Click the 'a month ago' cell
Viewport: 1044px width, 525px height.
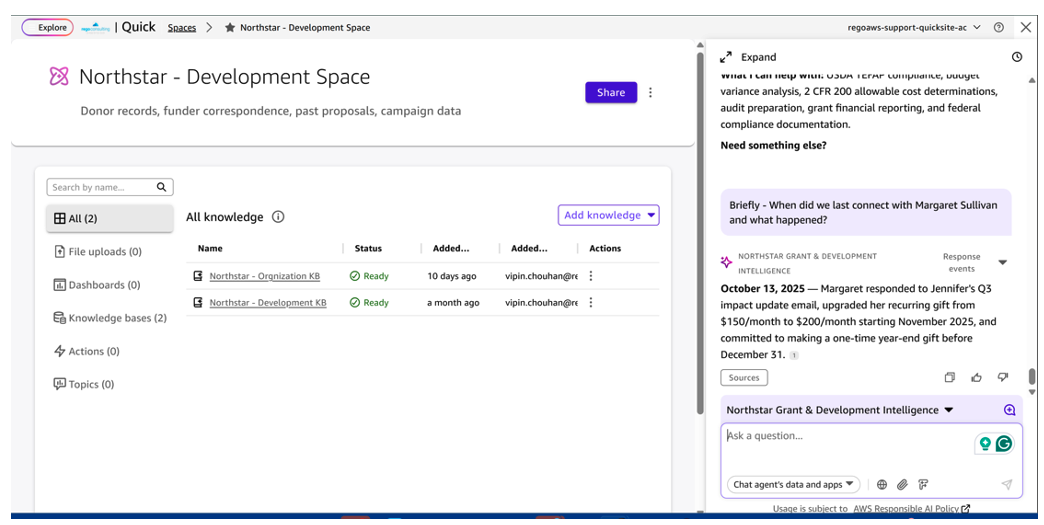click(x=453, y=303)
